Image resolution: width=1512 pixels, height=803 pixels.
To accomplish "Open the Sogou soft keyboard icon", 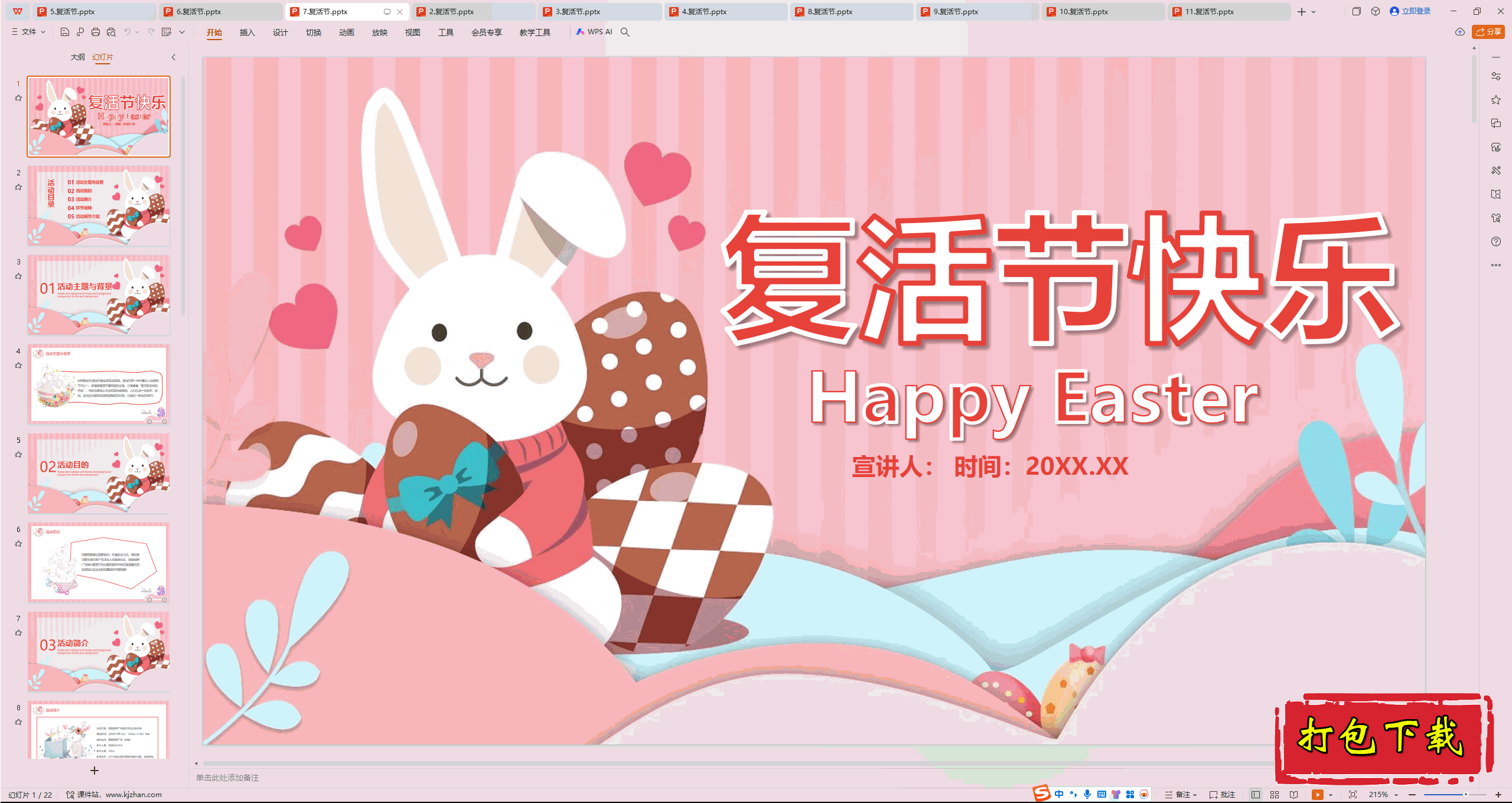I will coord(1102,794).
